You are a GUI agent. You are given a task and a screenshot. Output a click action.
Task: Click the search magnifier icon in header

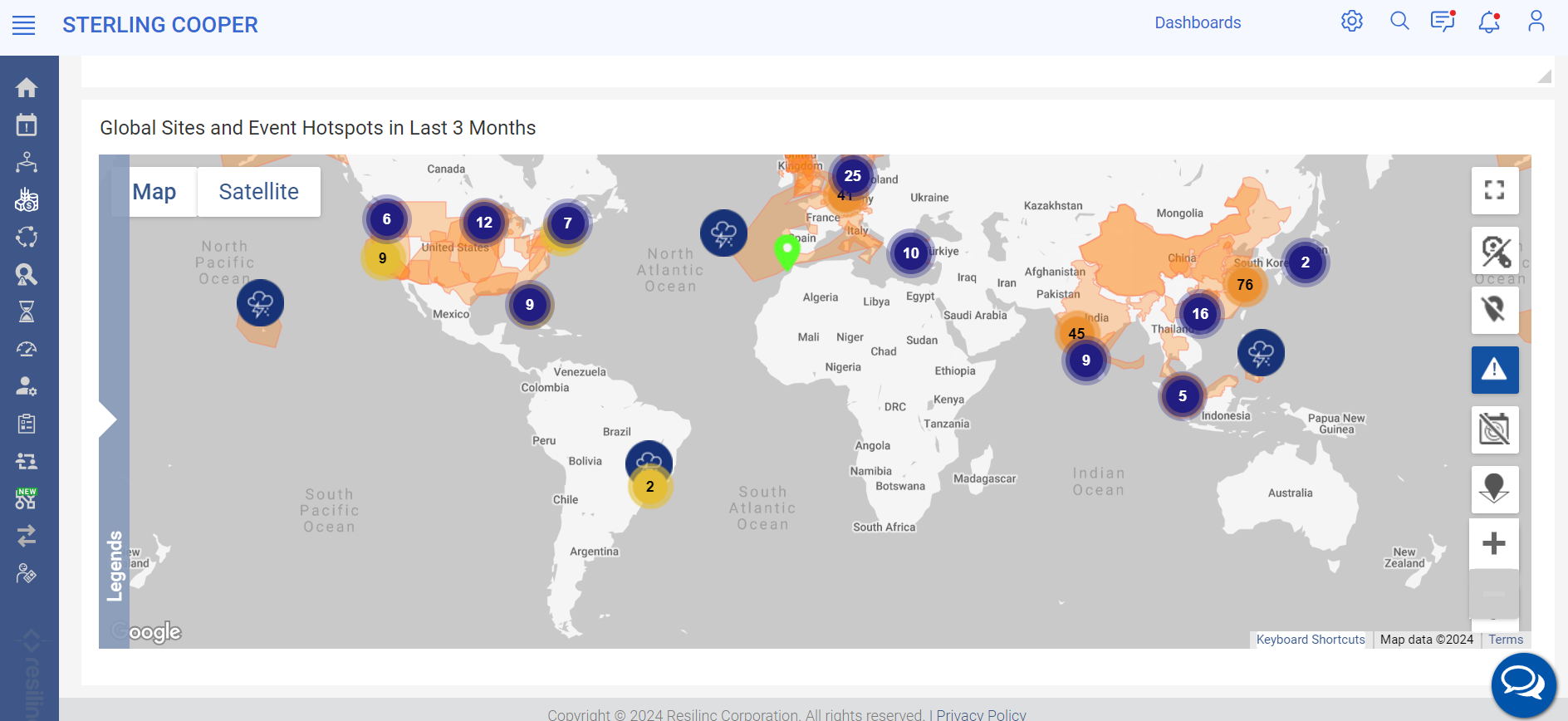1399,22
